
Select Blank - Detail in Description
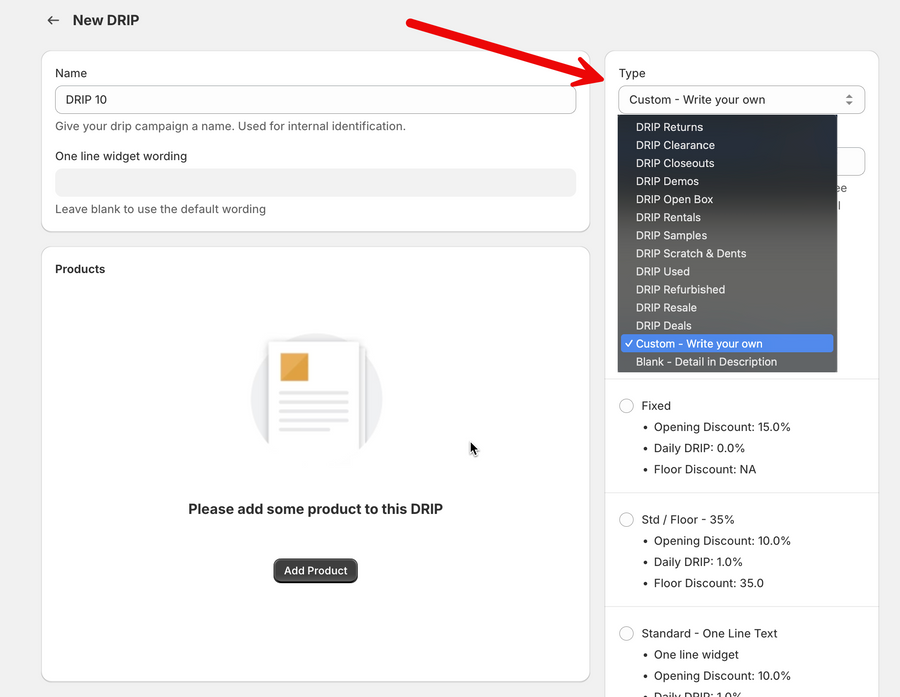(x=706, y=362)
